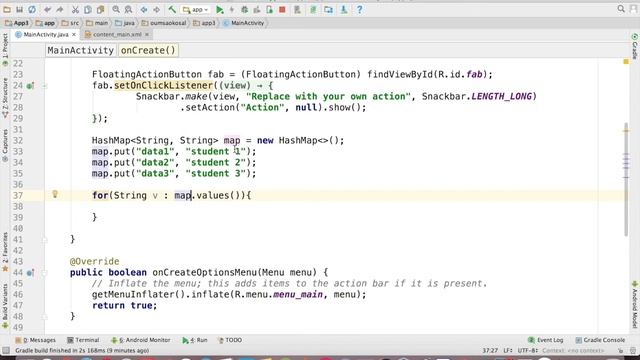Close the content_main.xml tab
Screen dimensions: 640x360
pyautogui.click(x=147, y=34)
